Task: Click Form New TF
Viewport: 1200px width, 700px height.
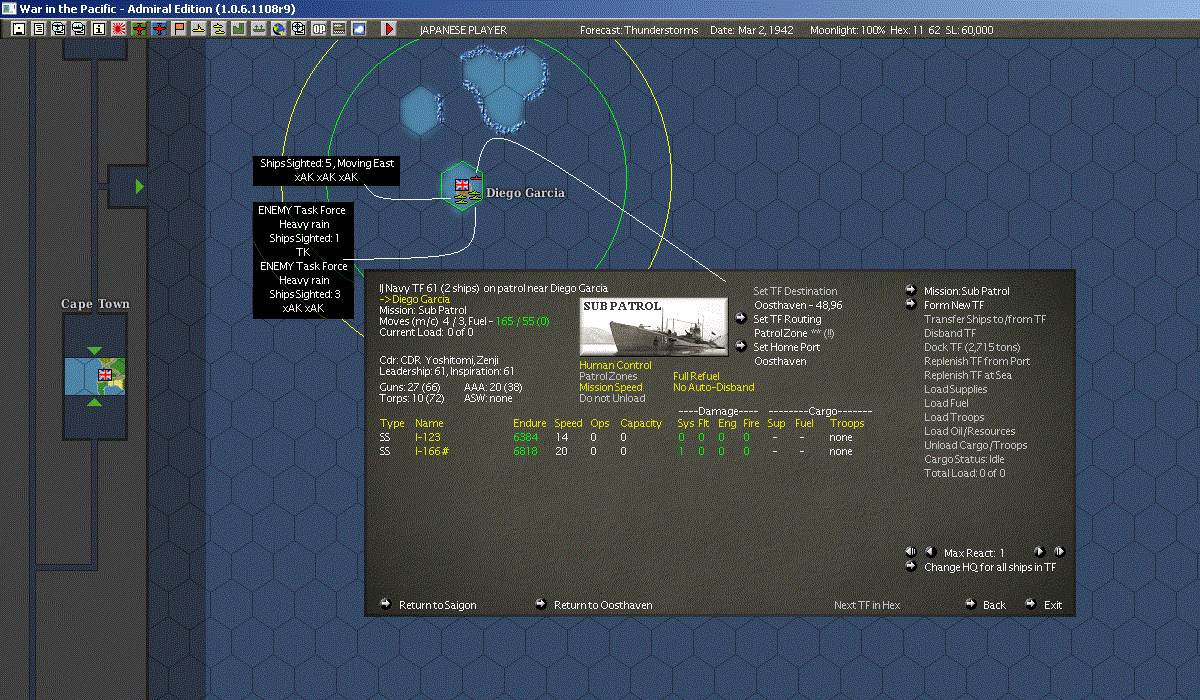Action: pyautogui.click(x=954, y=305)
